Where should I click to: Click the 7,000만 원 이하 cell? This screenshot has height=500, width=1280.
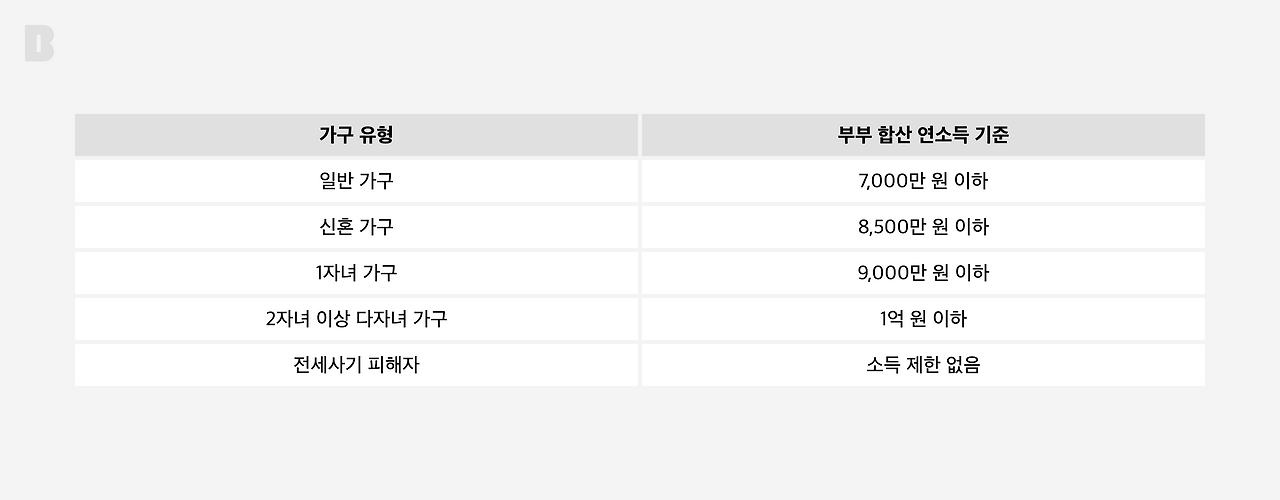click(923, 181)
